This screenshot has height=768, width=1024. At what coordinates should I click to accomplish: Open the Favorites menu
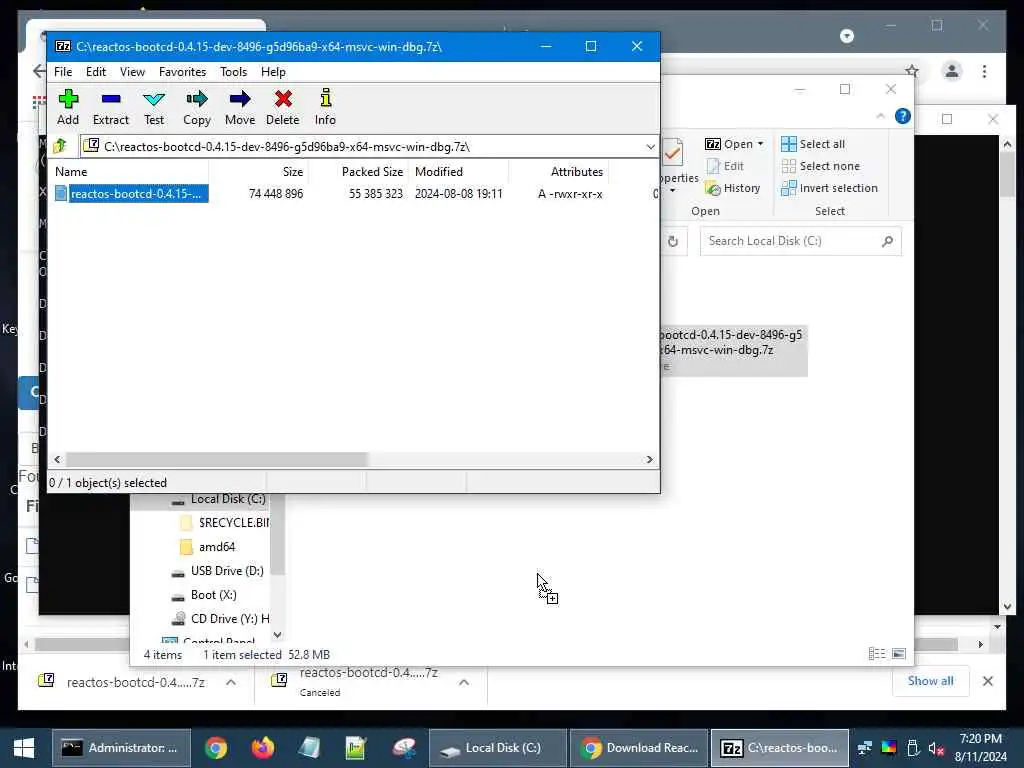[182, 72]
